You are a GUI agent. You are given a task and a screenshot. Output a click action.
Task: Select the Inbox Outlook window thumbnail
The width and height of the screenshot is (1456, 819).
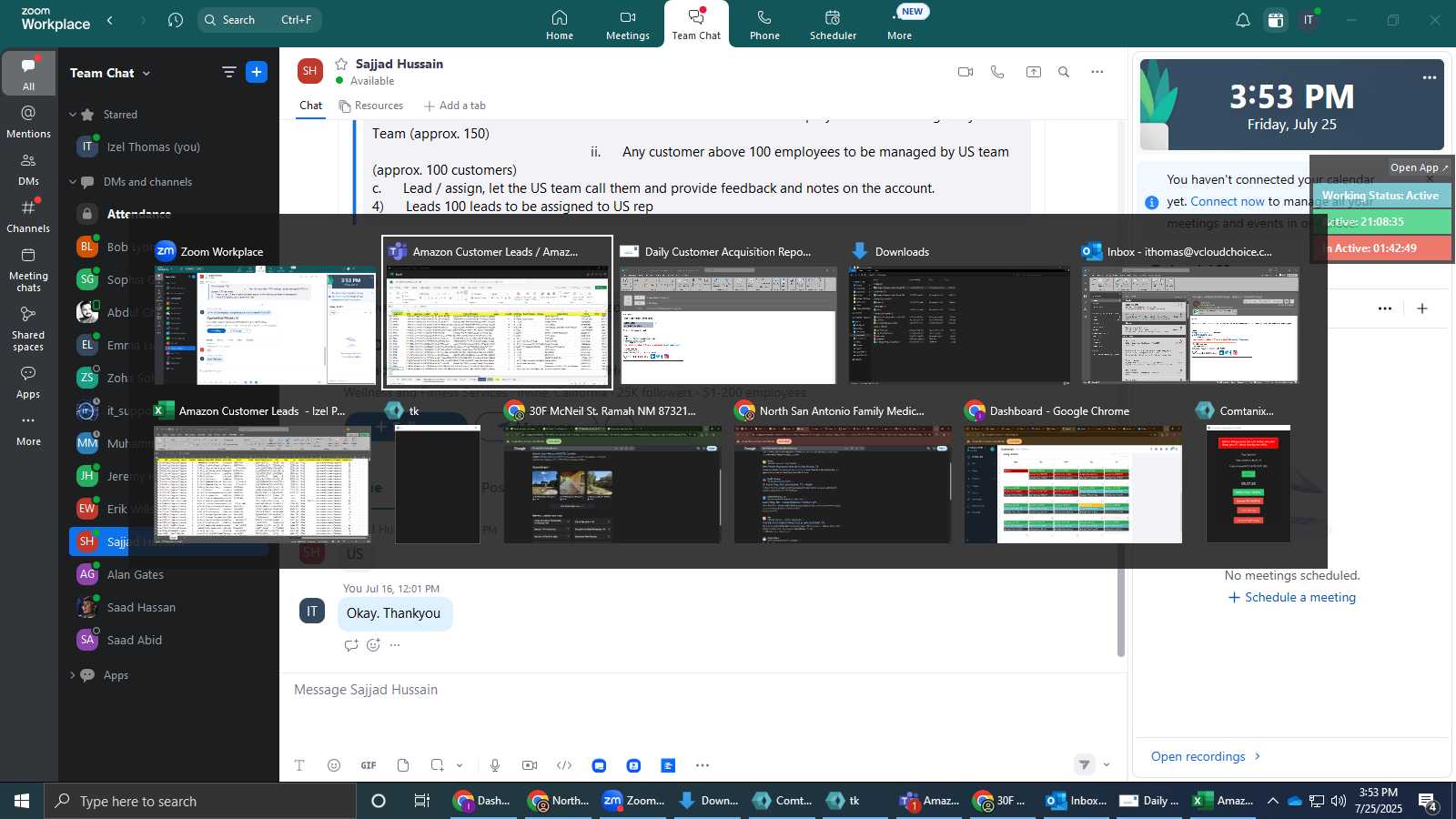coord(1190,313)
